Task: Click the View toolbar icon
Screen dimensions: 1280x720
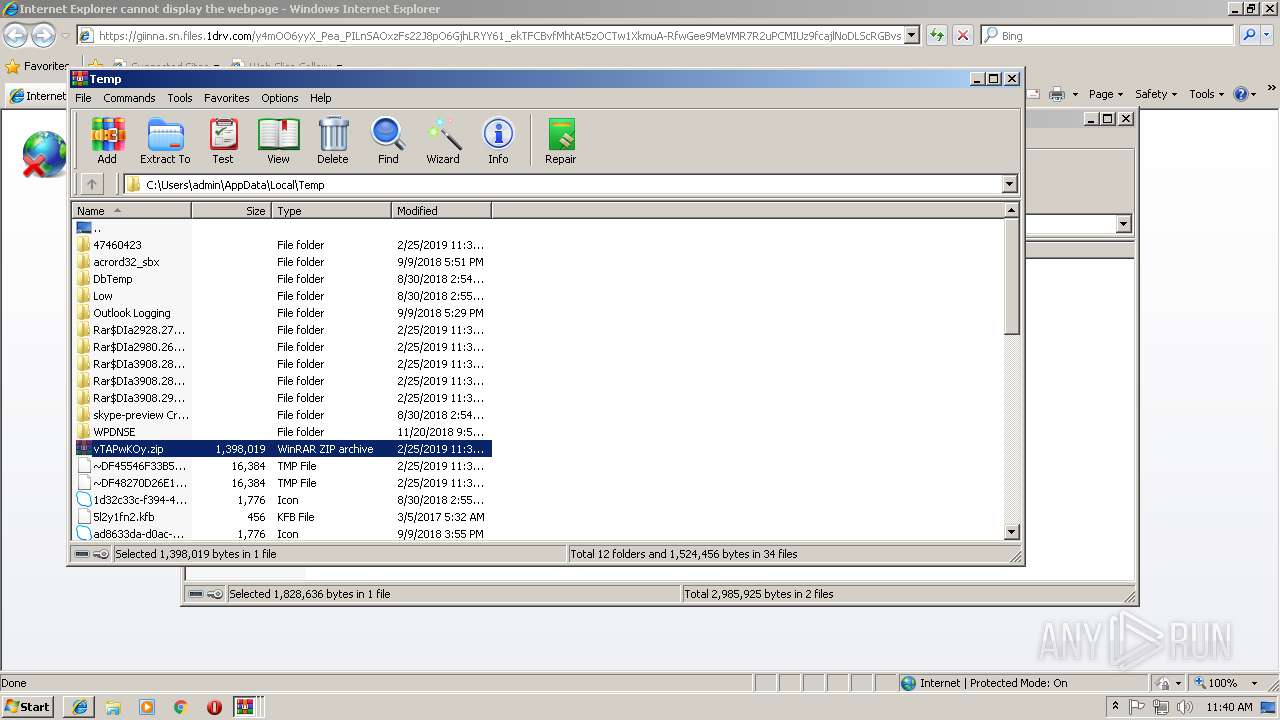Action: pos(278,141)
